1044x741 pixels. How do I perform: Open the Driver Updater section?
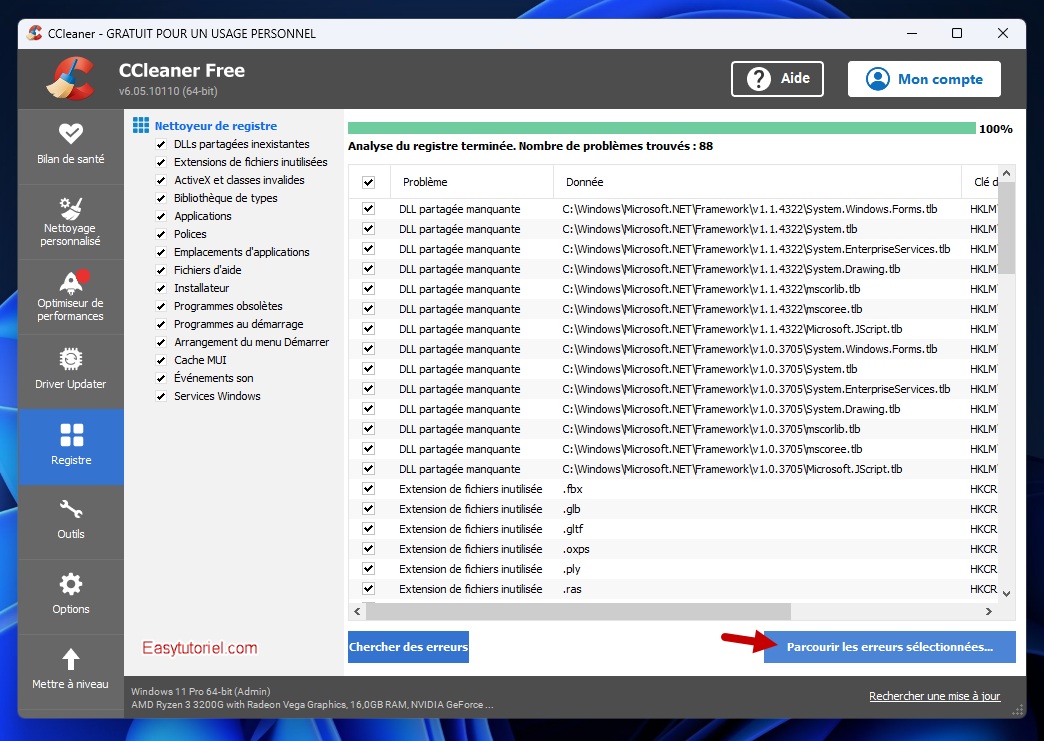coord(71,371)
